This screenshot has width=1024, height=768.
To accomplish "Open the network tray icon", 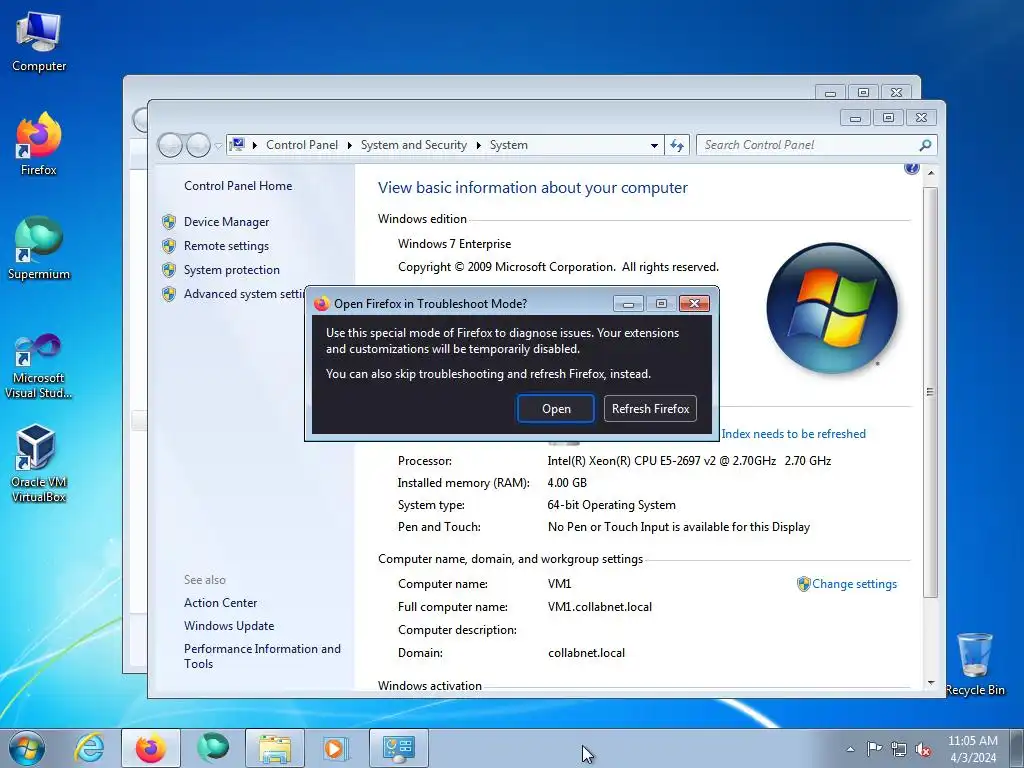I will pos(899,749).
